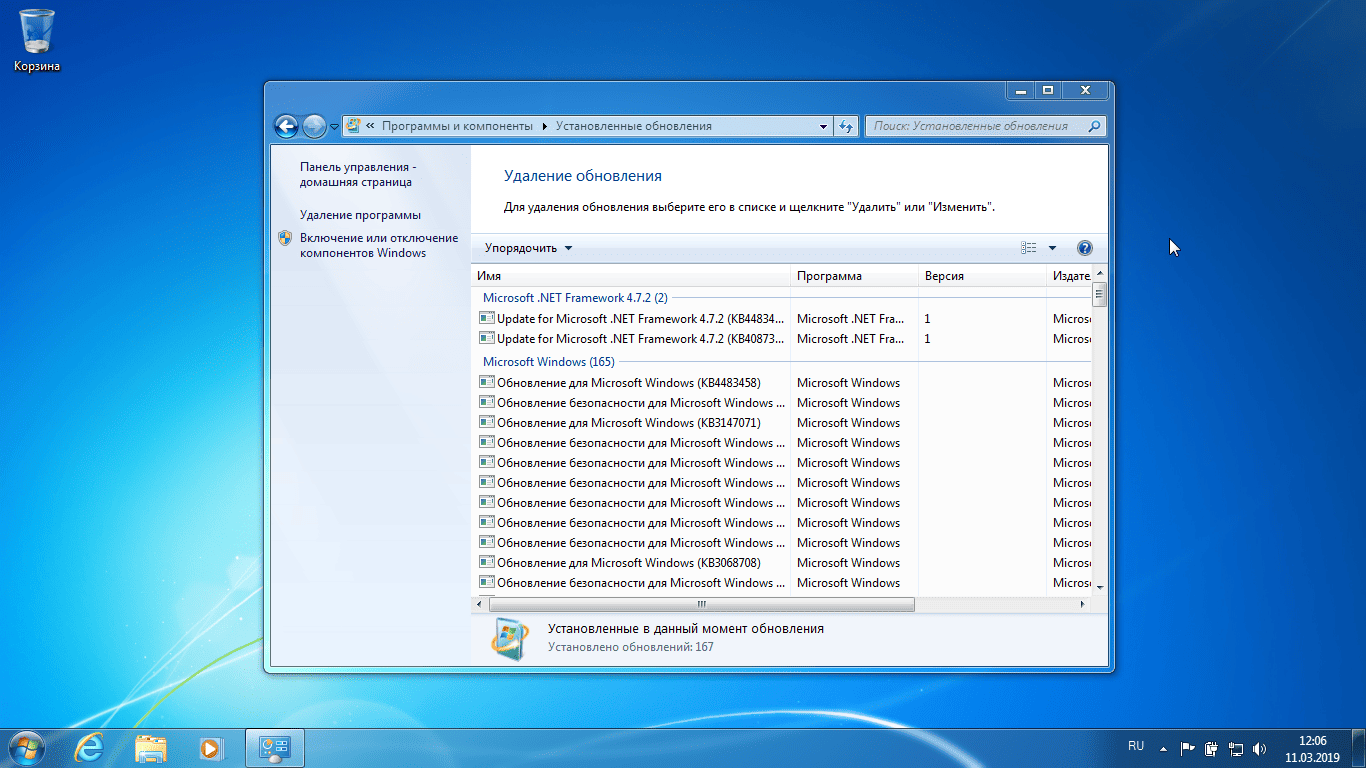Launch Internet Explorer from the taskbar
Viewport: 1366px width, 768px height.
(x=90, y=747)
